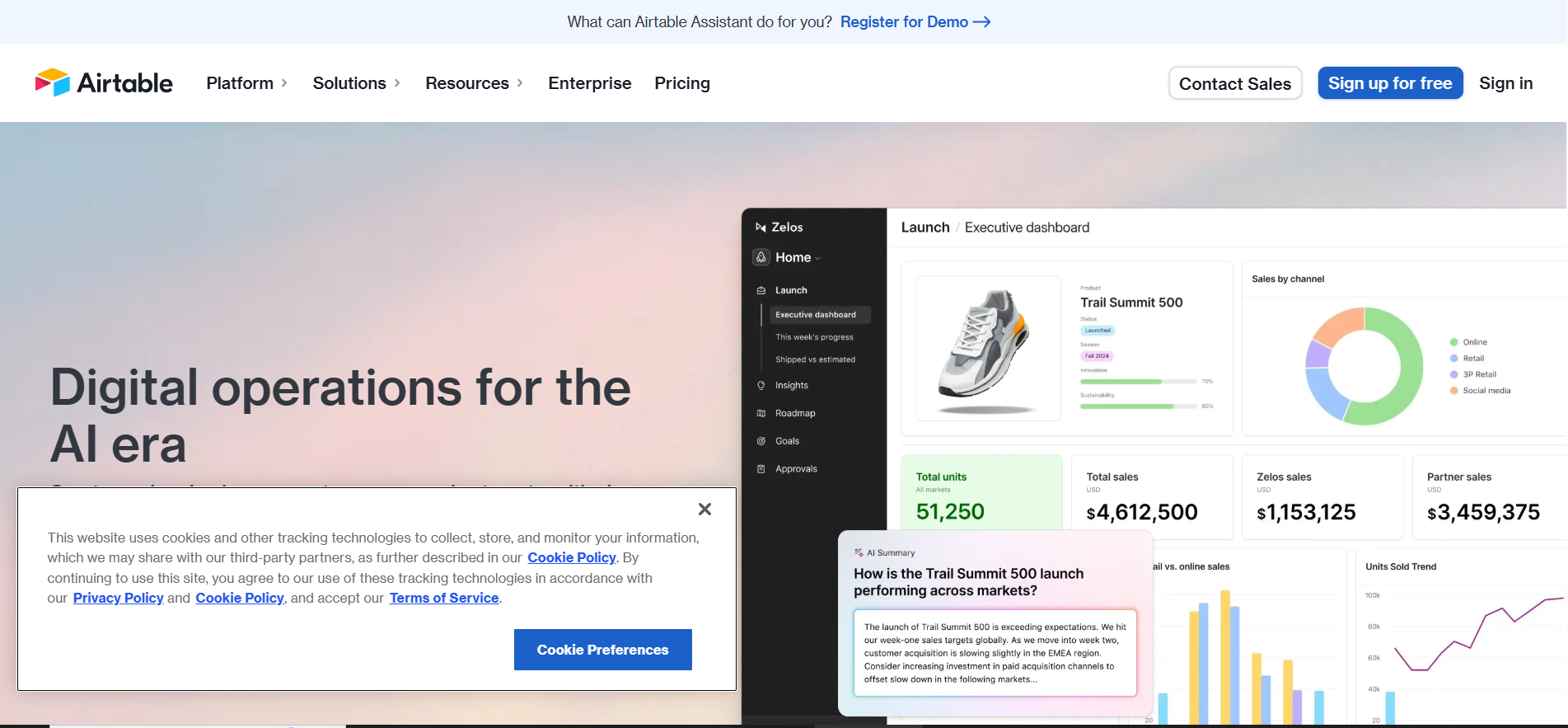Open Cookie Policy link after Privacy Policy
The image size is (1568, 728).
[240, 599]
